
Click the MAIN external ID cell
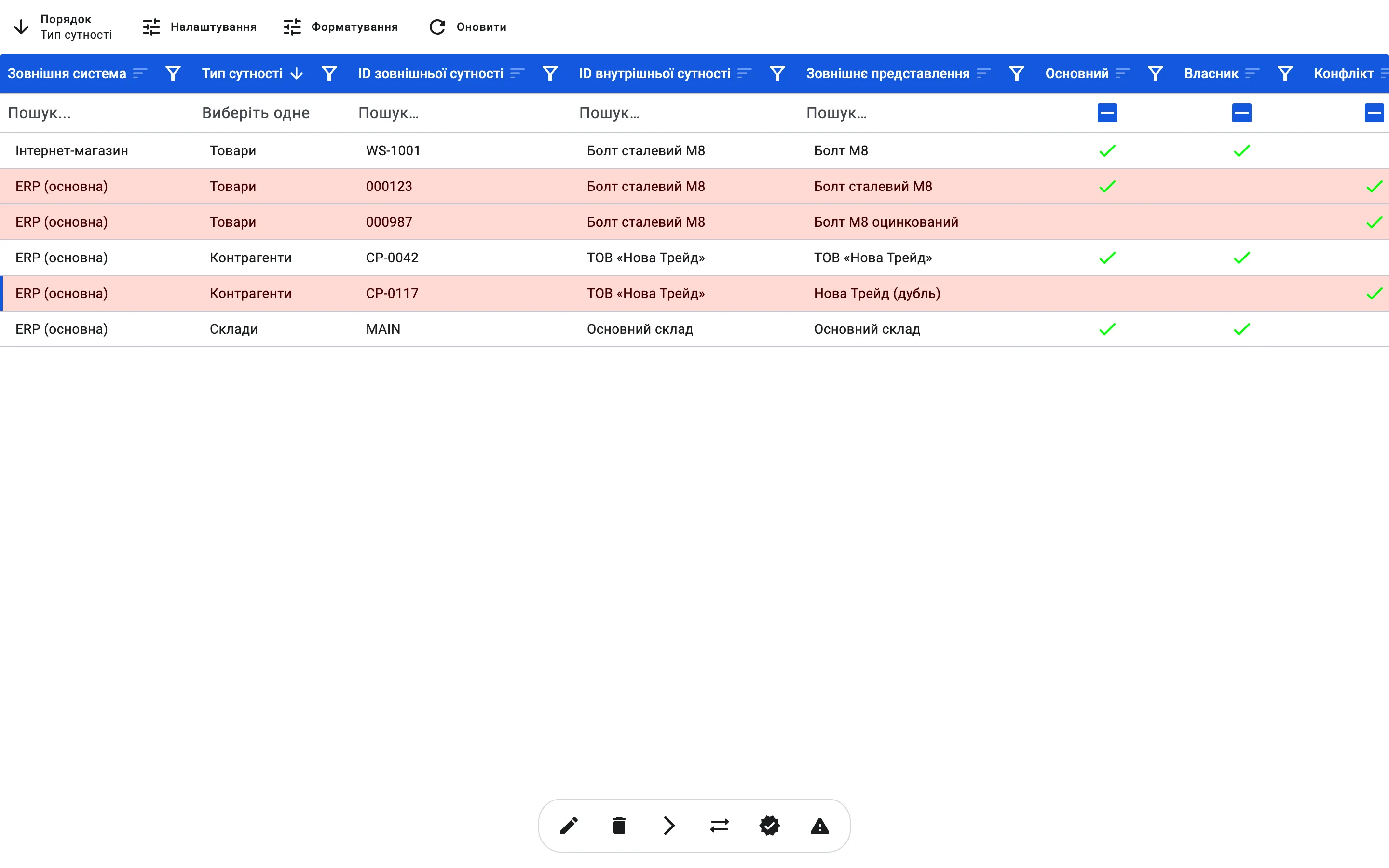click(383, 329)
